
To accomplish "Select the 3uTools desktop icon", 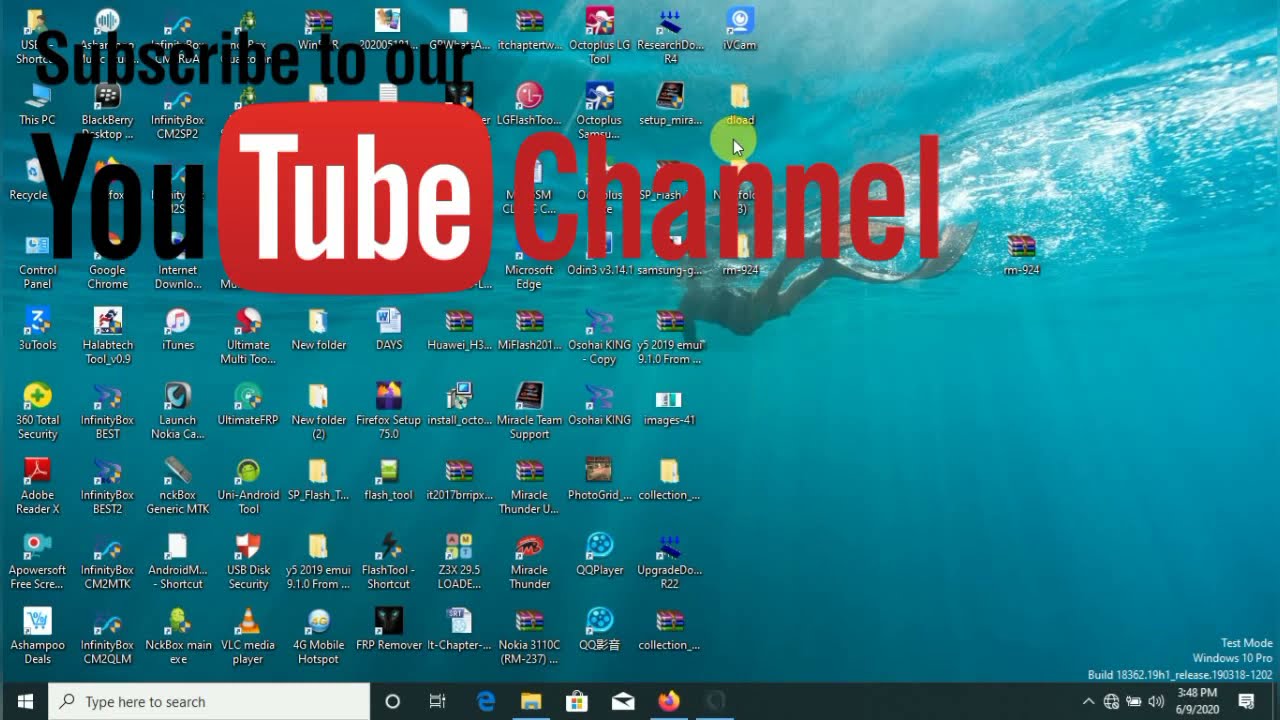I will (37, 329).
